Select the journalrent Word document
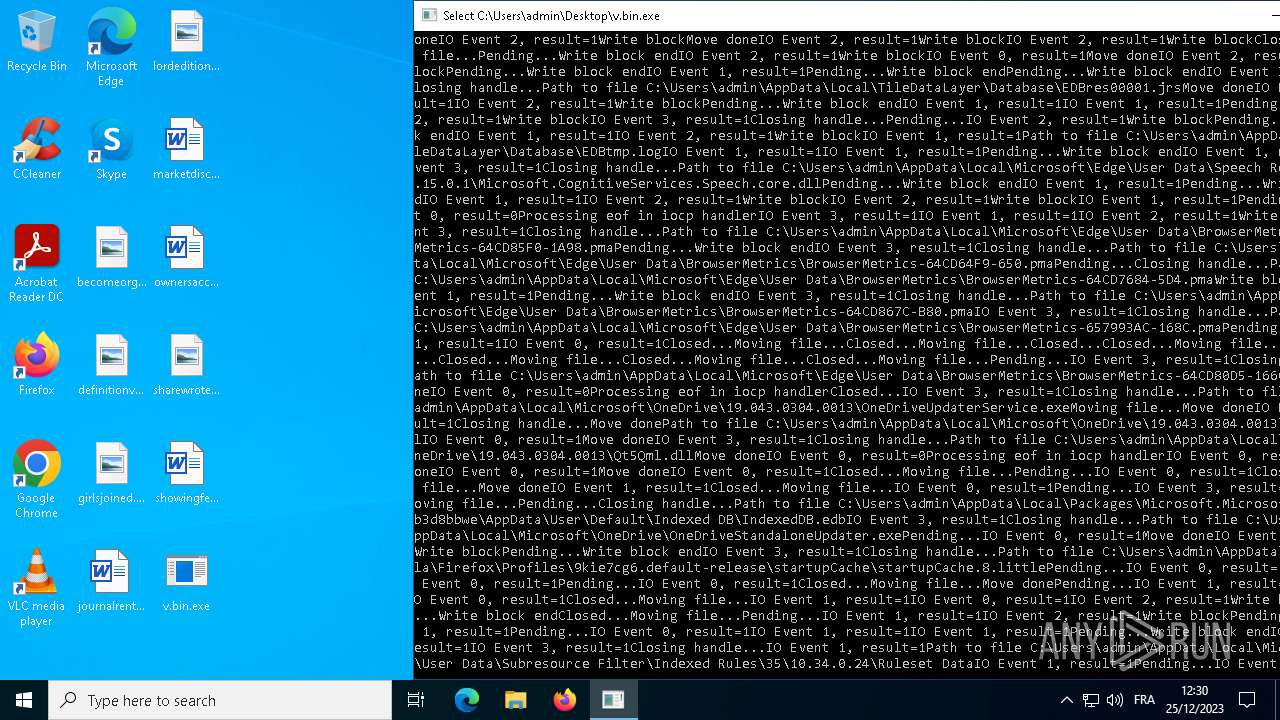 [111, 582]
